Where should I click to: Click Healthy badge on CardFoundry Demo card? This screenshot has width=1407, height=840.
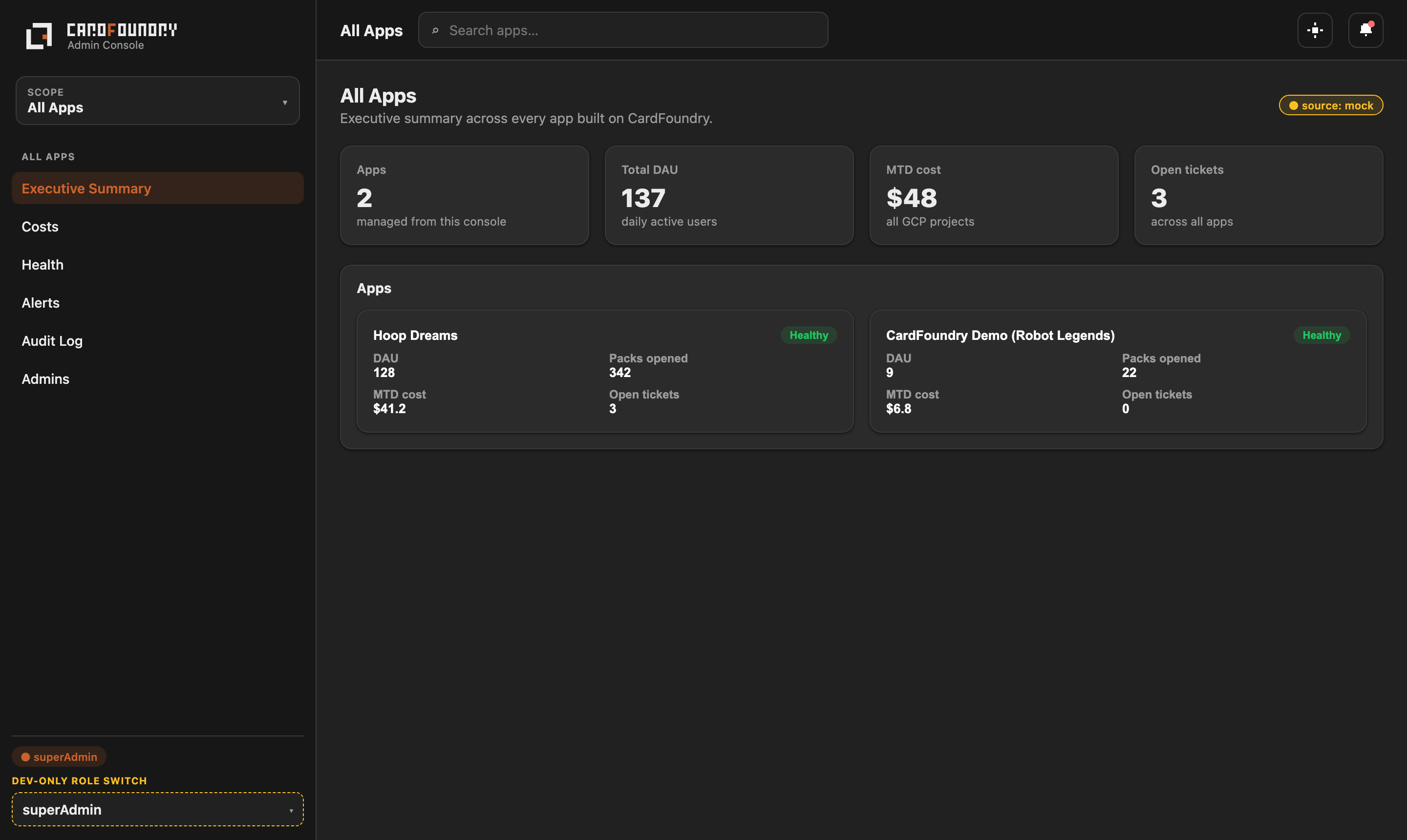(x=1322, y=335)
